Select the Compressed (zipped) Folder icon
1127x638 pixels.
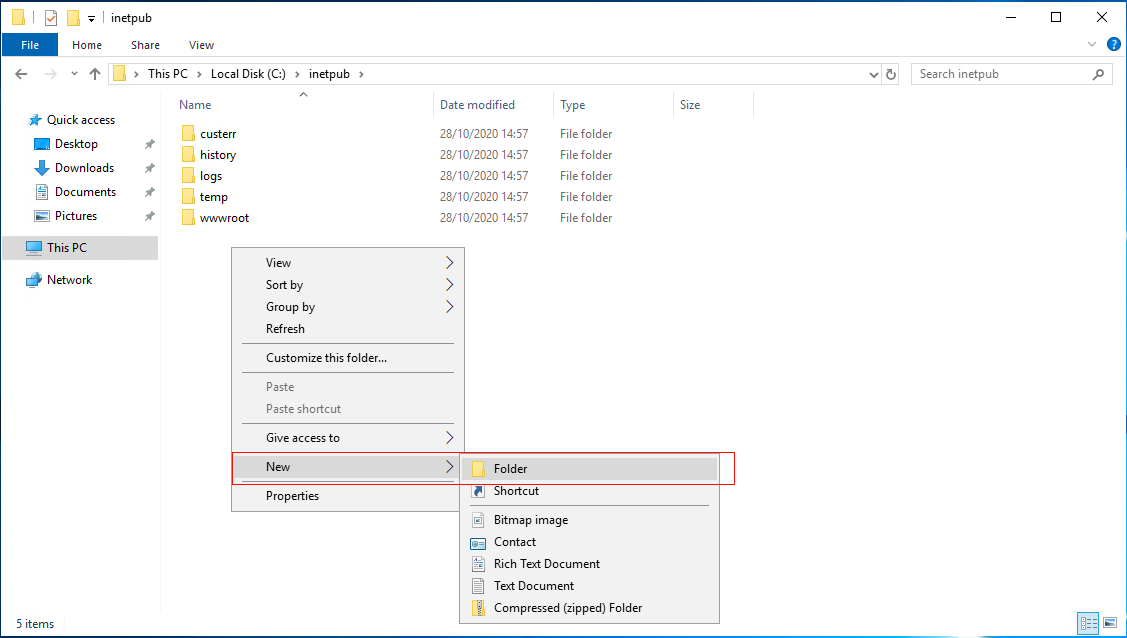[478, 608]
